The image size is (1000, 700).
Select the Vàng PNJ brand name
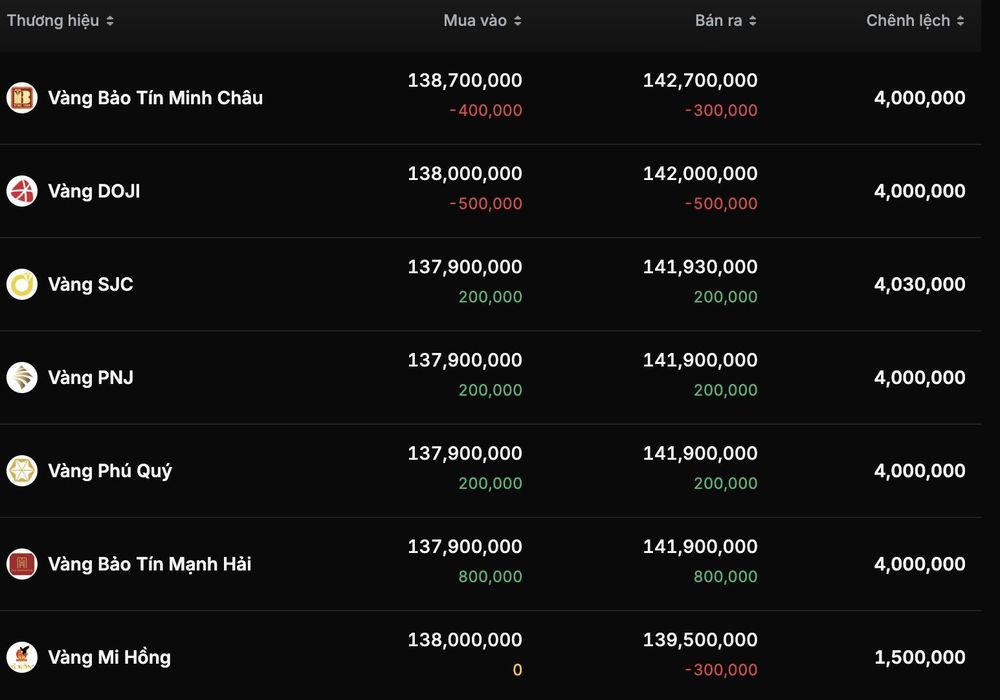click(x=91, y=377)
